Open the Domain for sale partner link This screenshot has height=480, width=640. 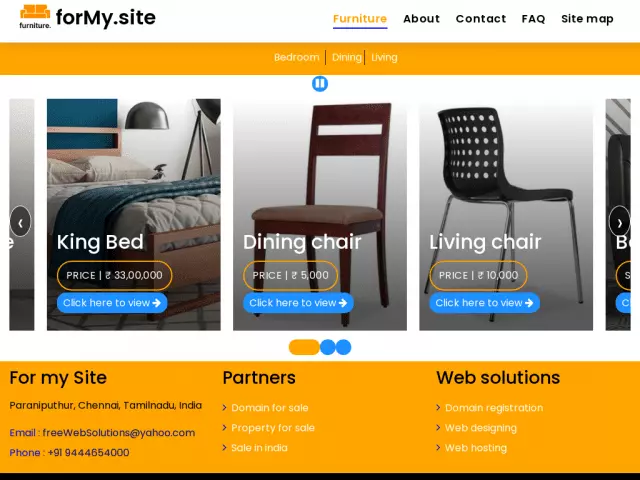tap(270, 408)
